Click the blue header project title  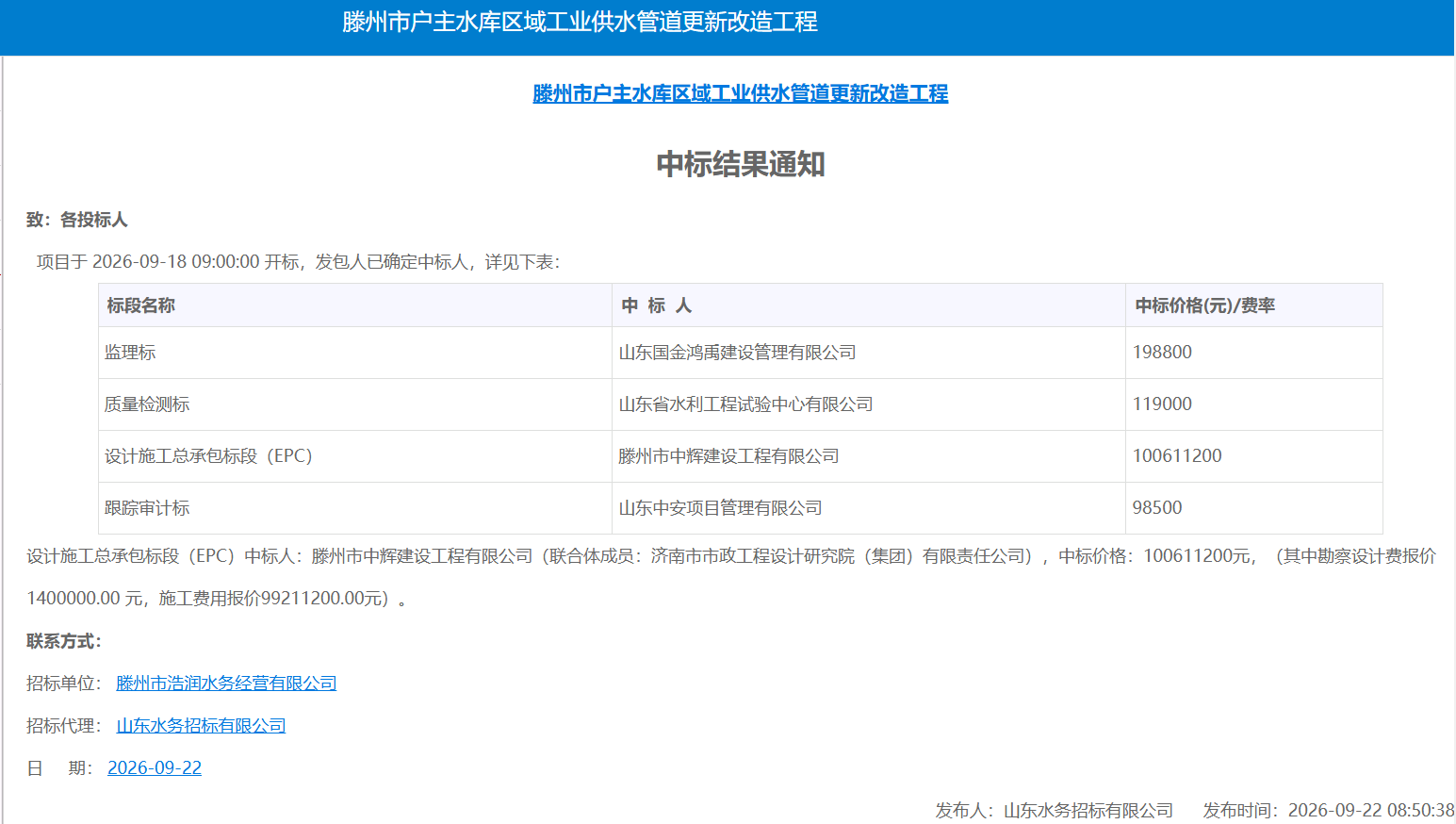click(x=580, y=22)
